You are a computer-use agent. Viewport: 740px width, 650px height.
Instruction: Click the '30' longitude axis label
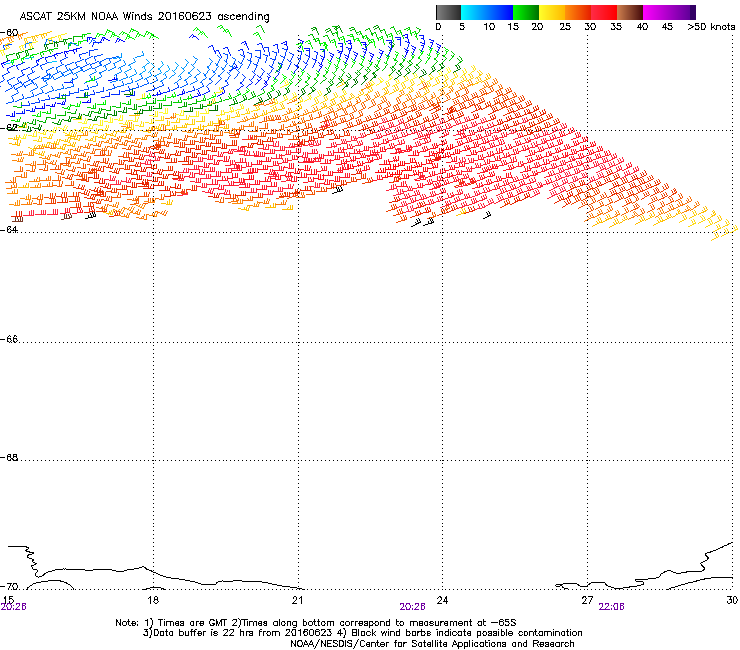(732, 600)
